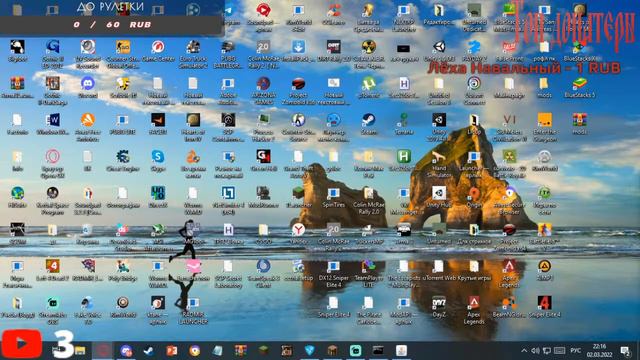Open the touch keyboard tray icon

(x=560, y=351)
